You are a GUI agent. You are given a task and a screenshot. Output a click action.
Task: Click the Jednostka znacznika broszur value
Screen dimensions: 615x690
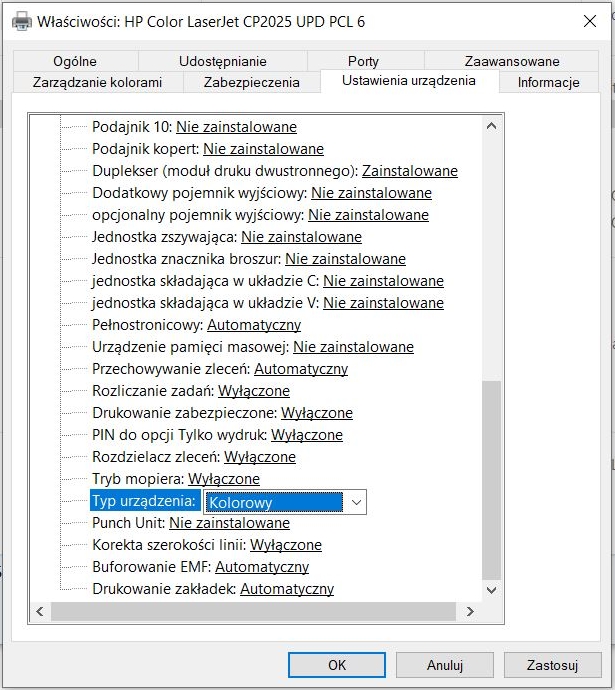346,259
